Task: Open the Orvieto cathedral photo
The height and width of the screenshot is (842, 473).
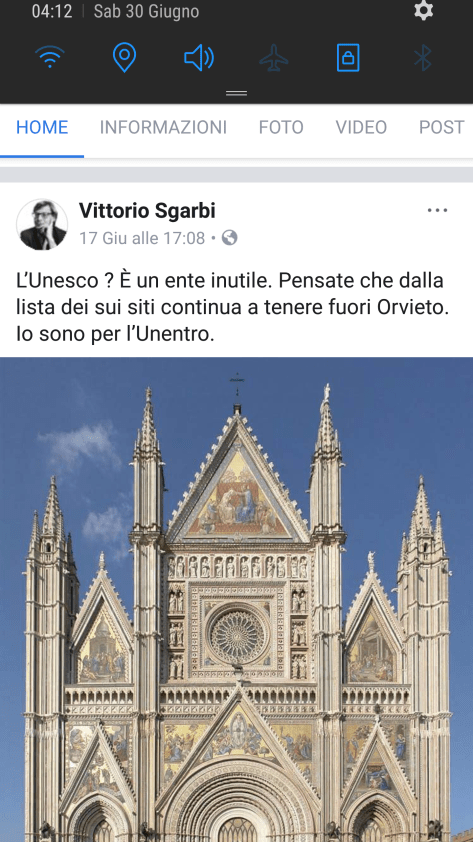Action: (236, 599)
